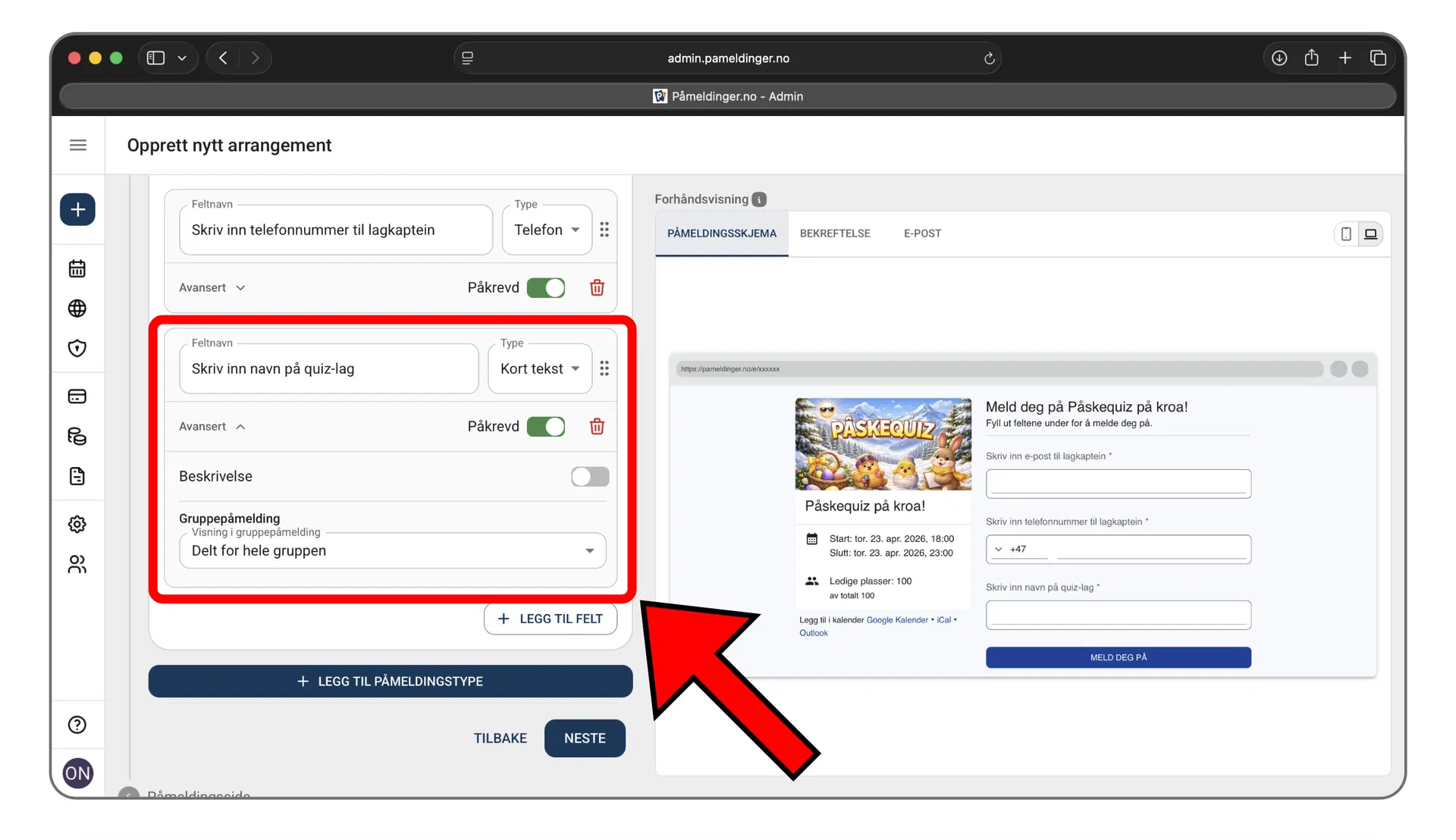Expand Avansert under telefonnummer field
This screenshot has width=1456, height=840.
pyautogui.click(x=212, y=287)
